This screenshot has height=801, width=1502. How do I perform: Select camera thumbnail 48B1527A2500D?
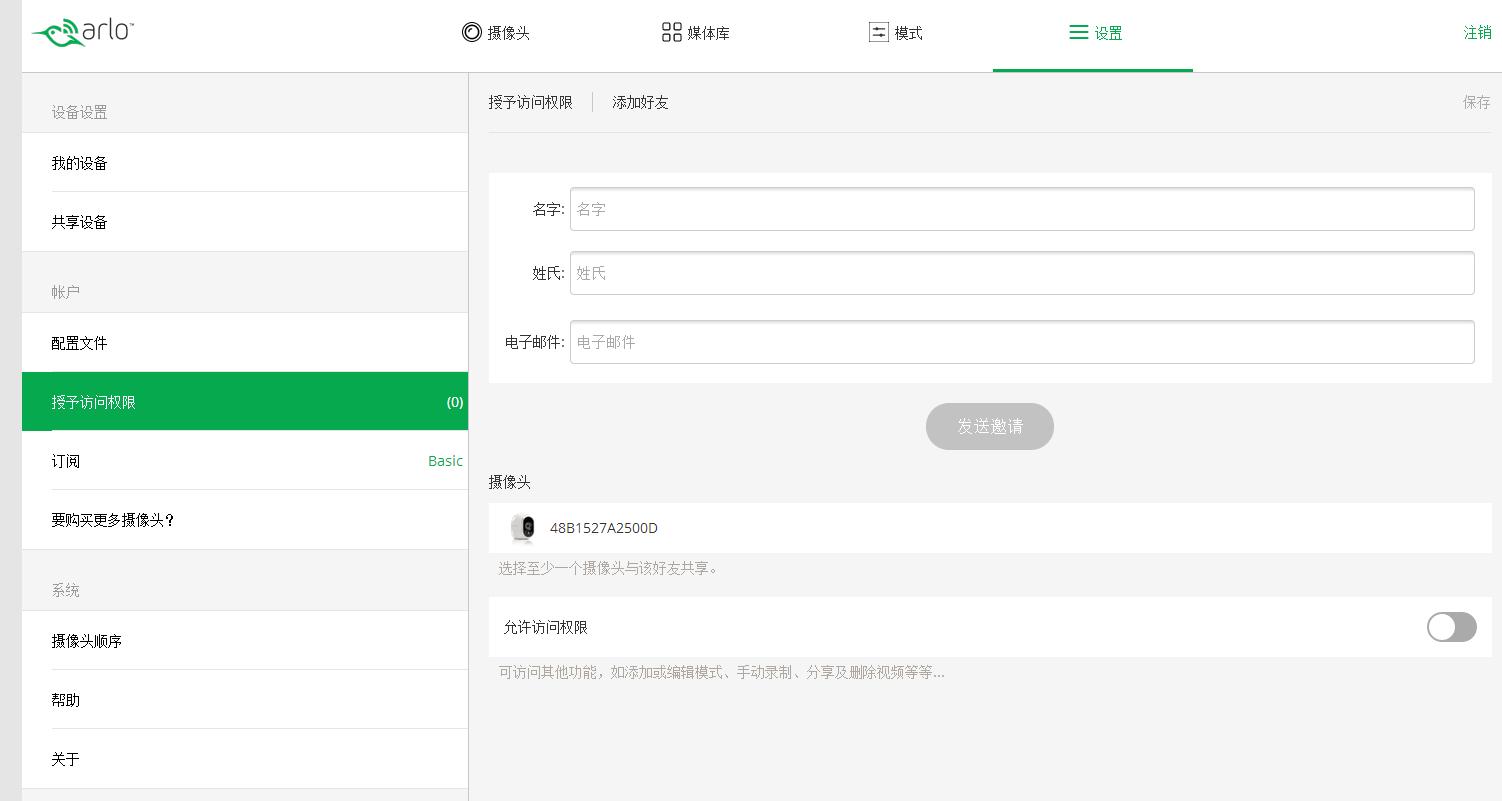[x=522, y=528]
